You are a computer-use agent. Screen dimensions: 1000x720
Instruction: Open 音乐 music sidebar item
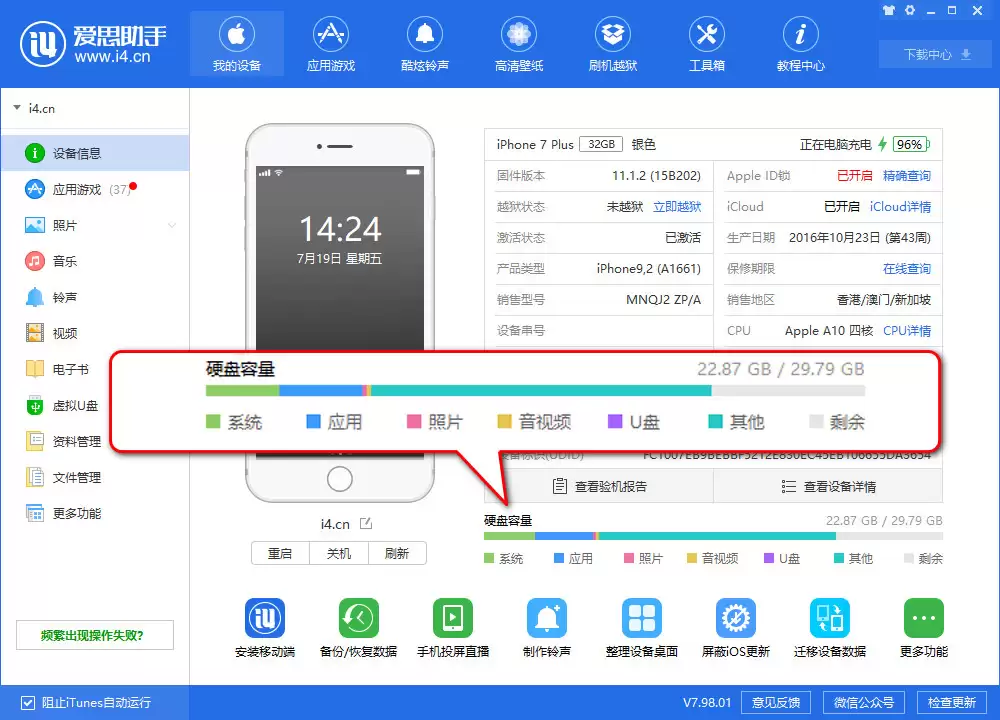click(95, 261)
